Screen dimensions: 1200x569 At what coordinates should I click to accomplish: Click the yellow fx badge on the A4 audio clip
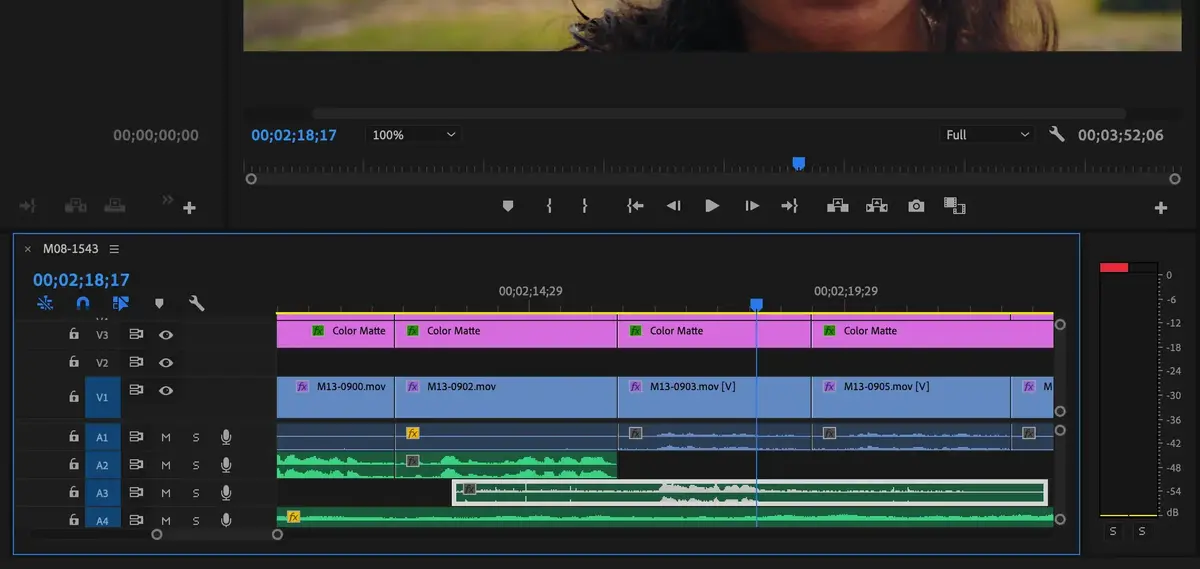pyautogui.click(x=293, y=517)
